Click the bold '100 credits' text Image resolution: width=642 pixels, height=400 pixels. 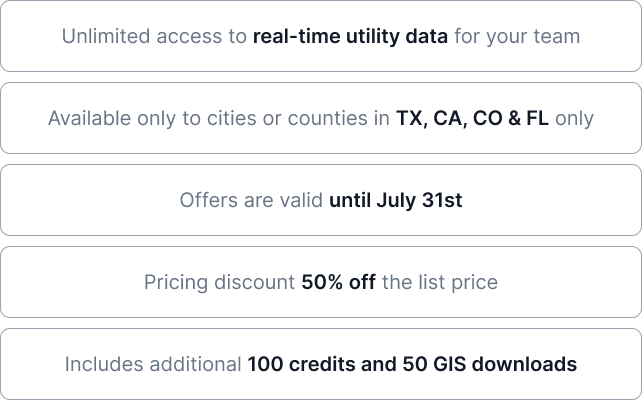tap(301, 364)
